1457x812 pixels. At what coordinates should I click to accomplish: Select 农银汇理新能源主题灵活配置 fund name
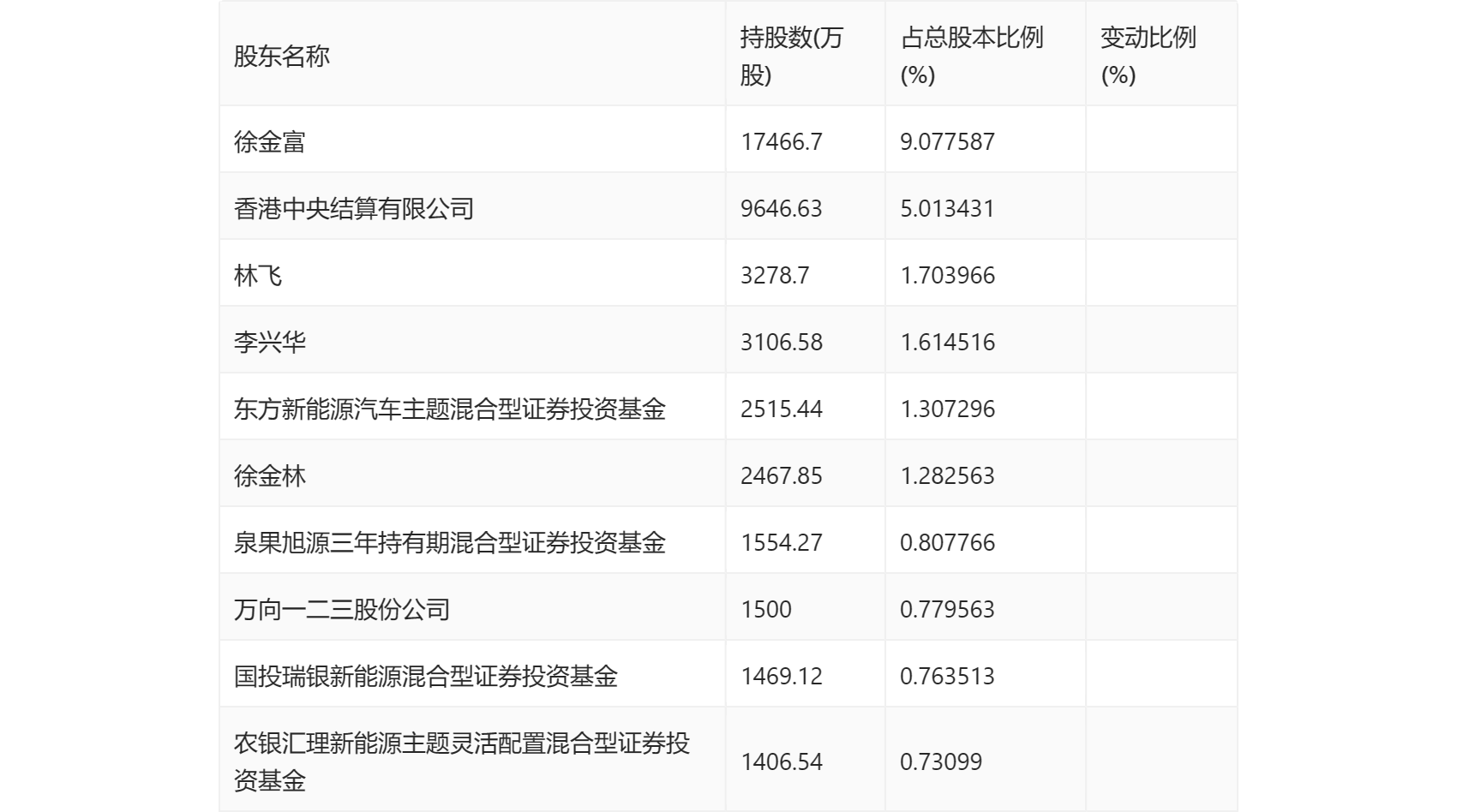(x=462, y=761)
